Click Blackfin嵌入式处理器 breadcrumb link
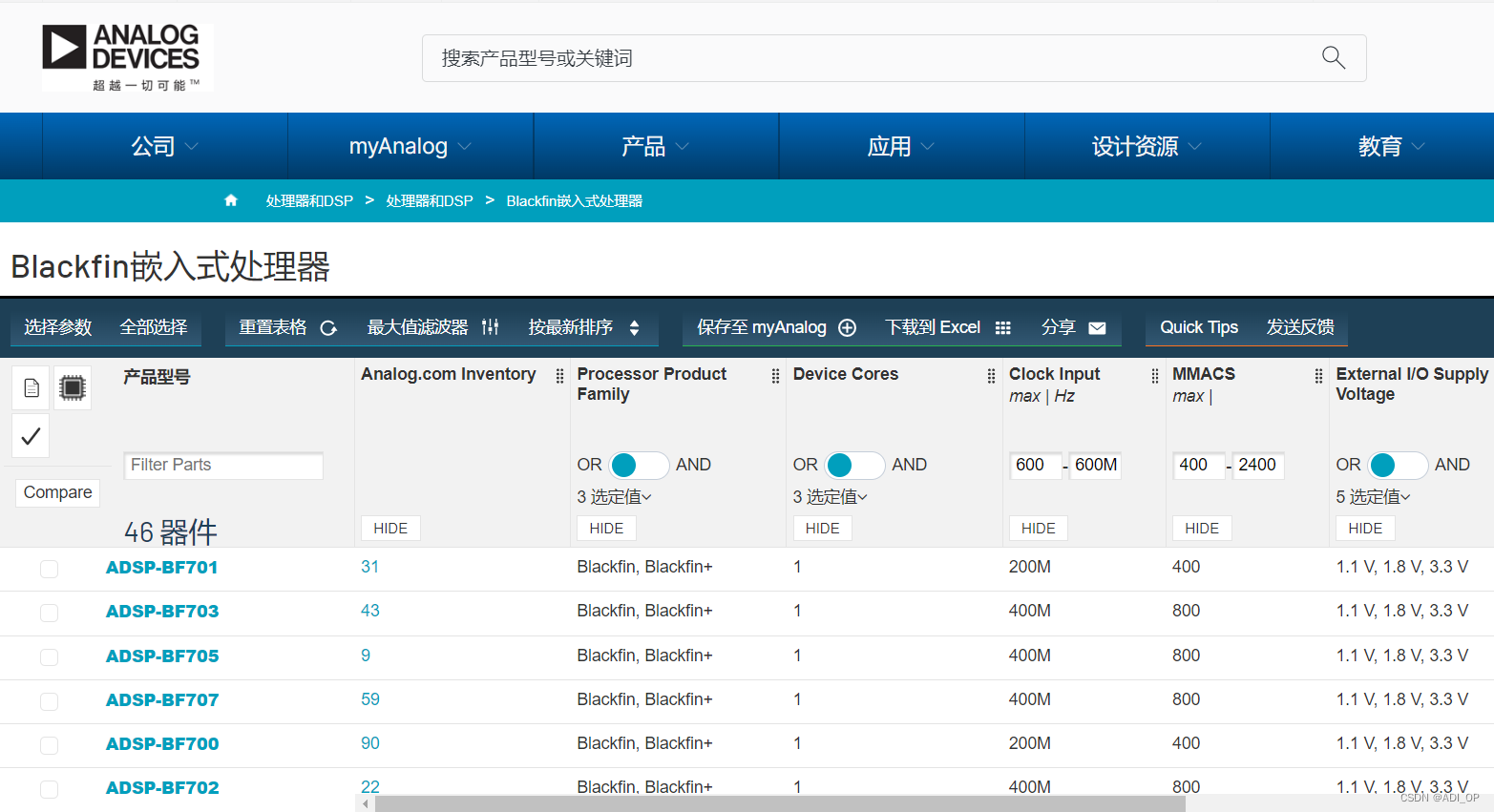Image resolution: width=1494 pixels, height=812 pixels. click(x=574, y=200)
